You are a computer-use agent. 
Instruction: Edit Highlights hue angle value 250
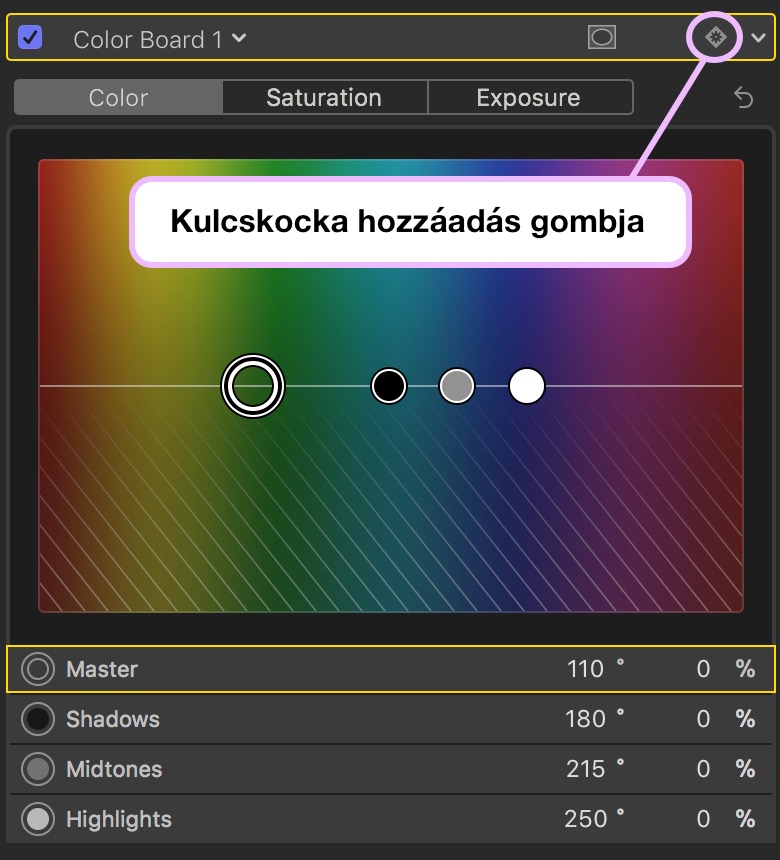click(585, 819)
